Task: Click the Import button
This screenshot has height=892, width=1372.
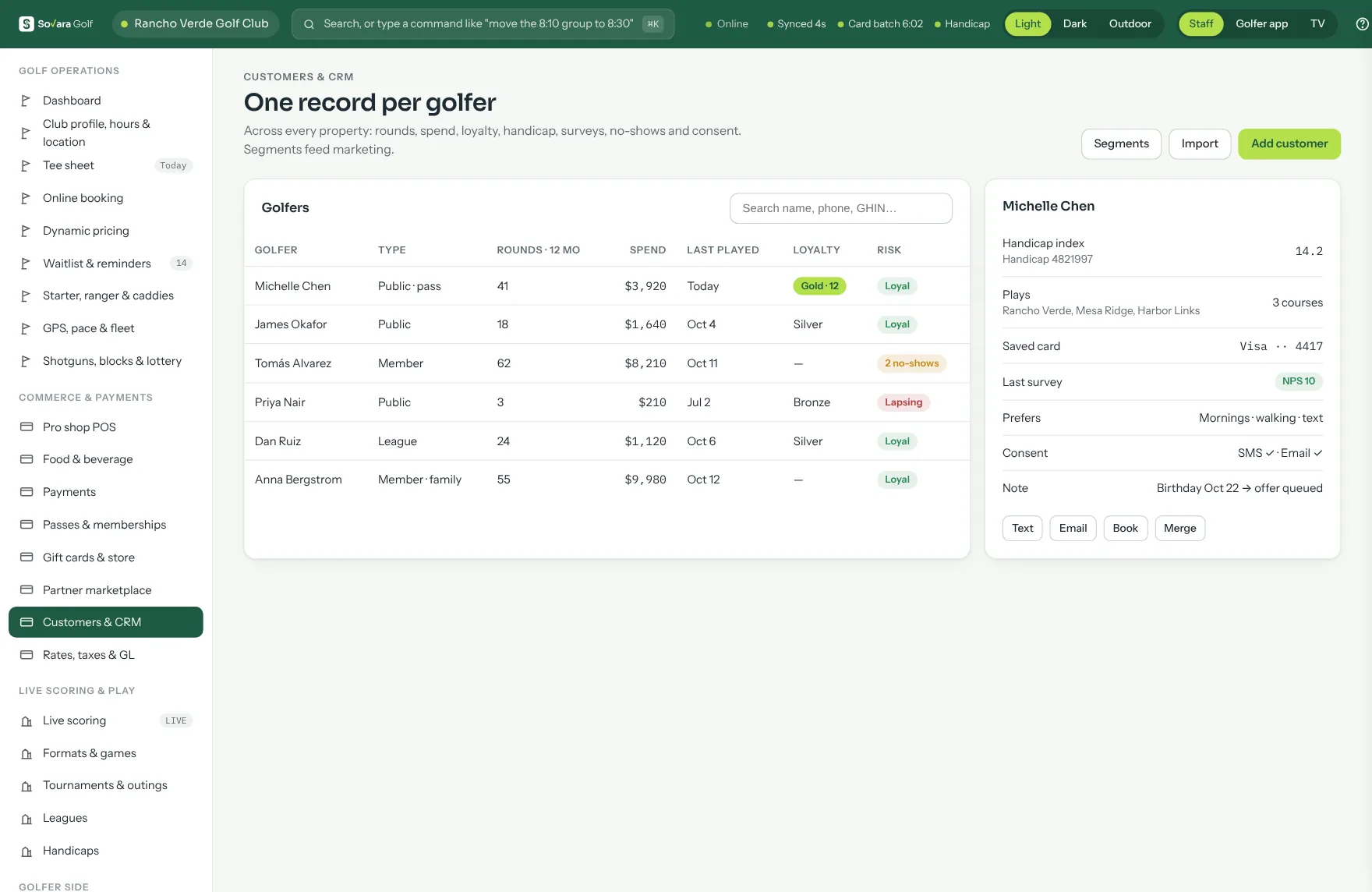Action: 1200,144
